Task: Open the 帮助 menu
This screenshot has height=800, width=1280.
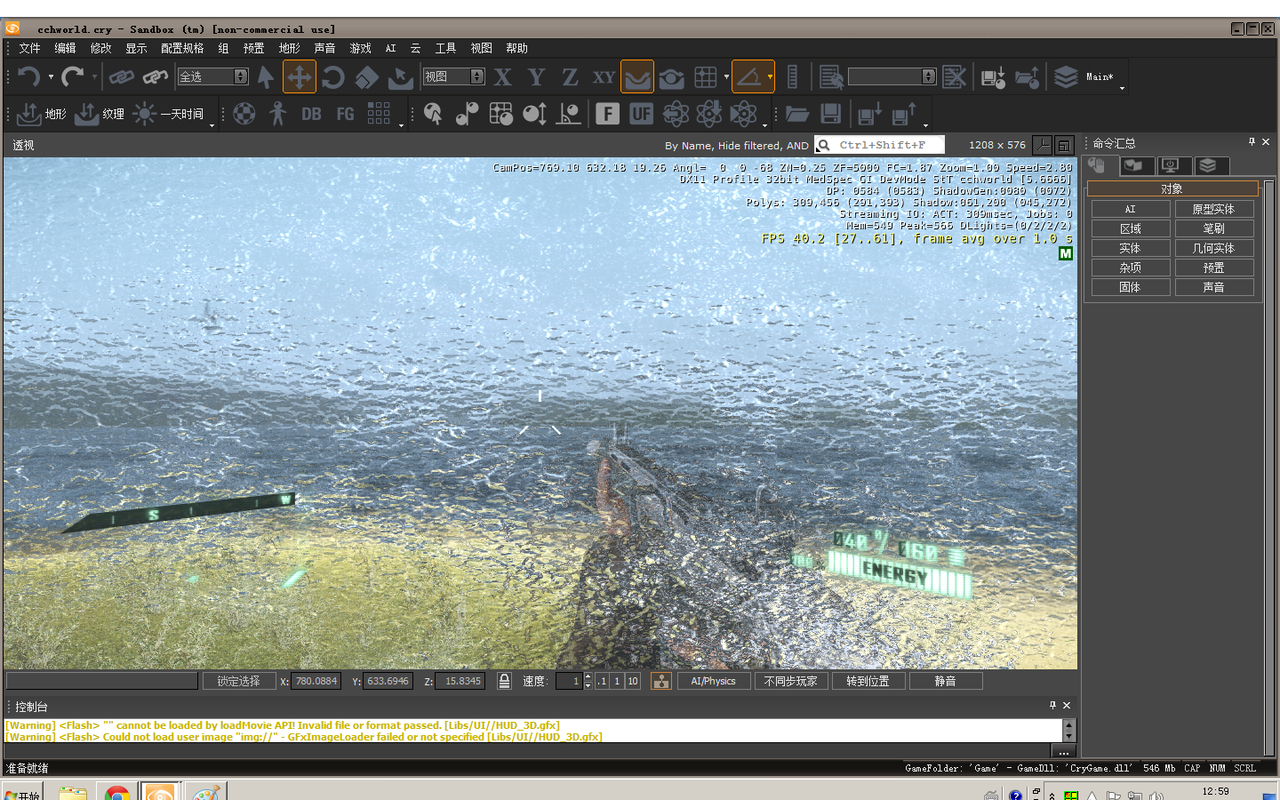Action: click(517, 48)
